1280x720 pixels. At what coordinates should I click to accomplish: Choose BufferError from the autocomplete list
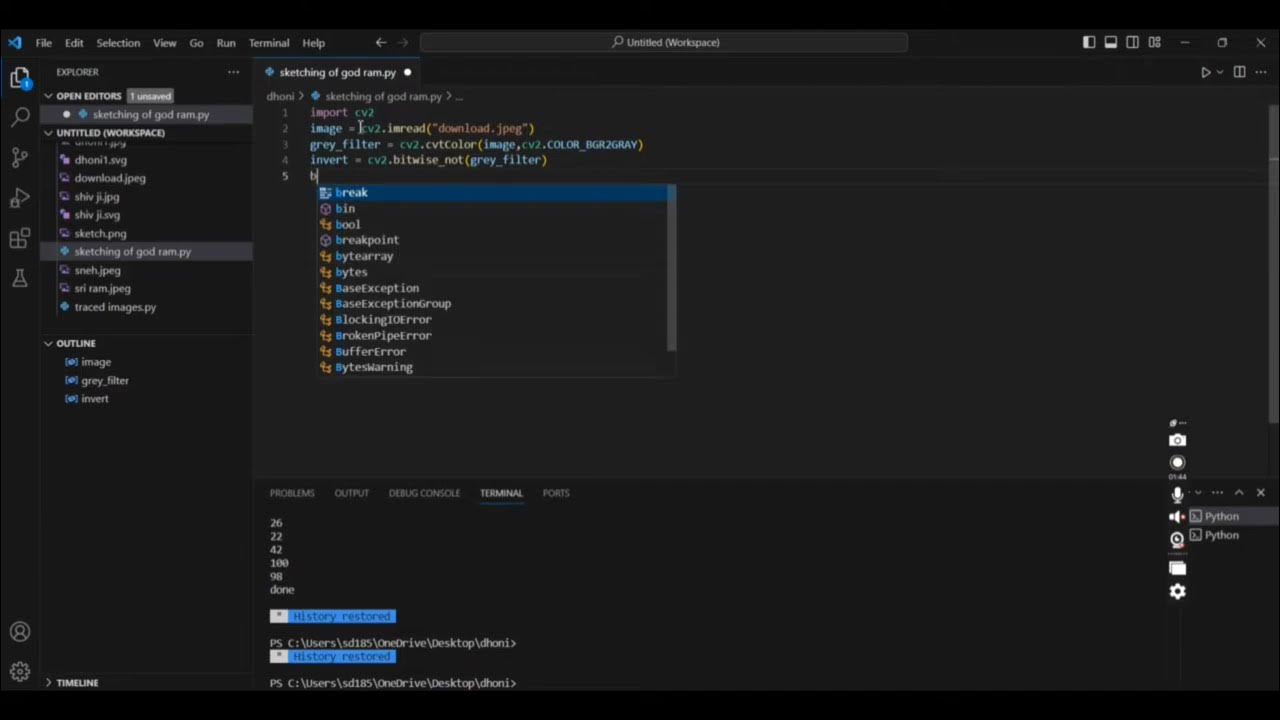pyautogui.click(x=491, y=351)
